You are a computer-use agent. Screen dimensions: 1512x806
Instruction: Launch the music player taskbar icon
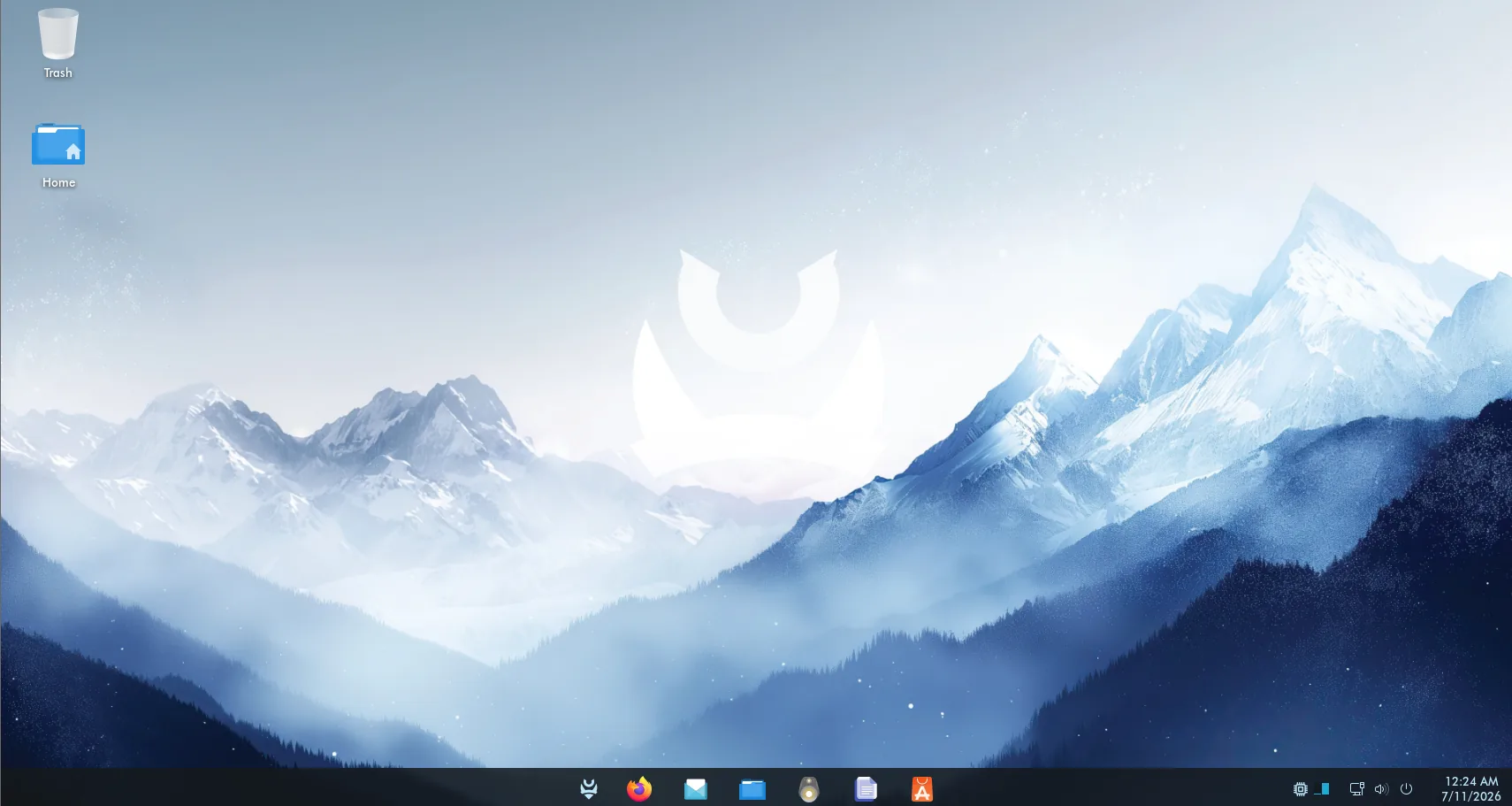(809, 788)
